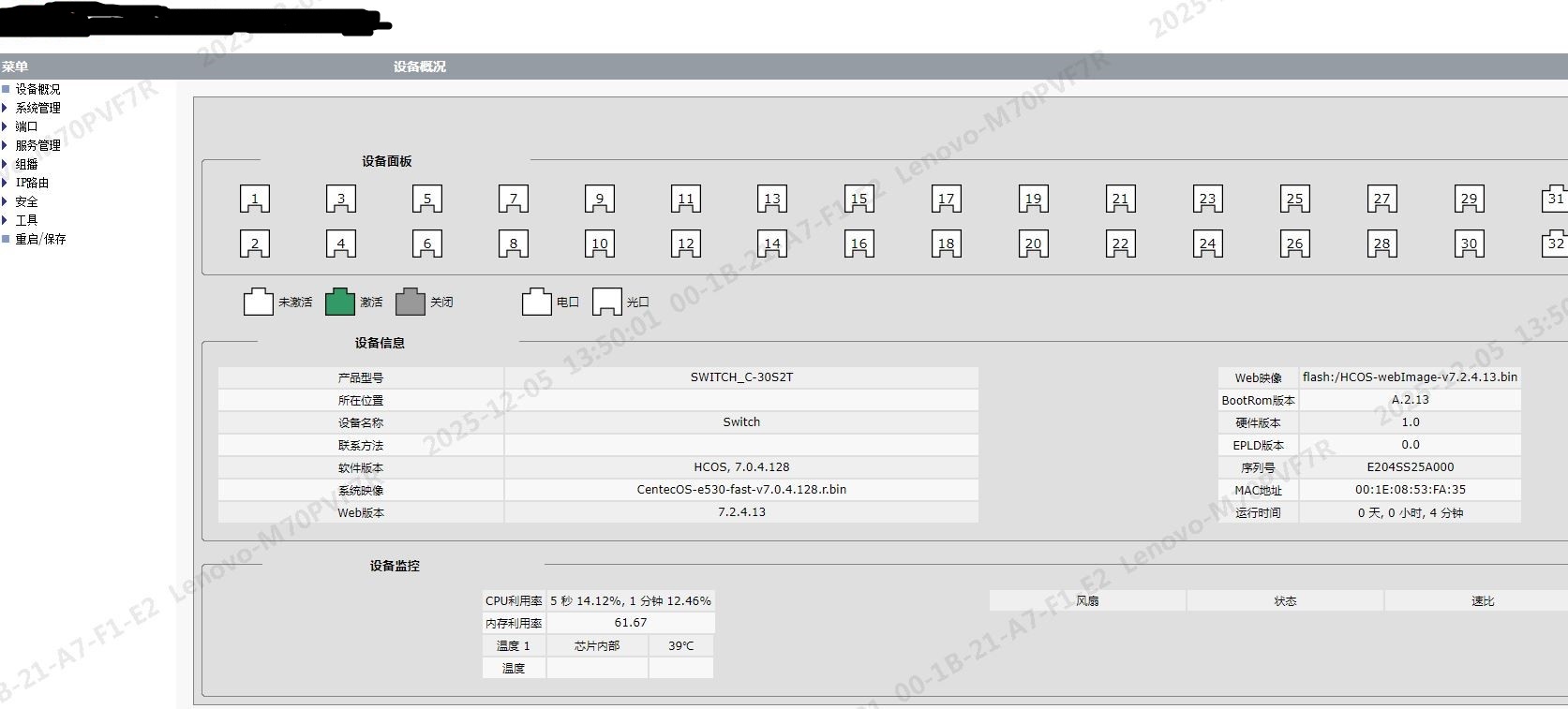Viewport: 1568px width, 709px height.
Task: Choose port 5 icon
Action: click(427, 199)
